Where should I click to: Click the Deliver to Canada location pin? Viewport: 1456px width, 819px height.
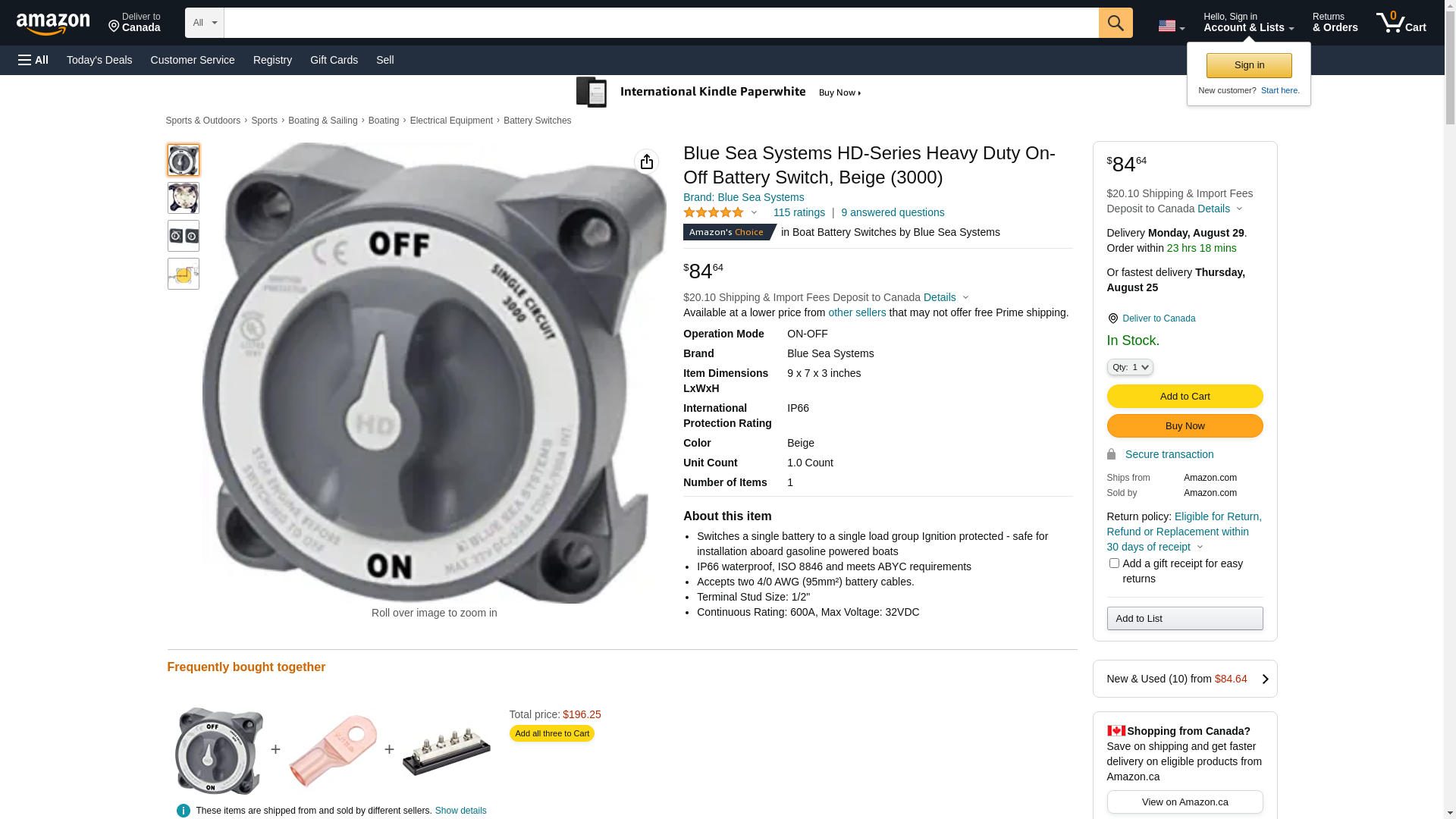(x=1112, y=318)
